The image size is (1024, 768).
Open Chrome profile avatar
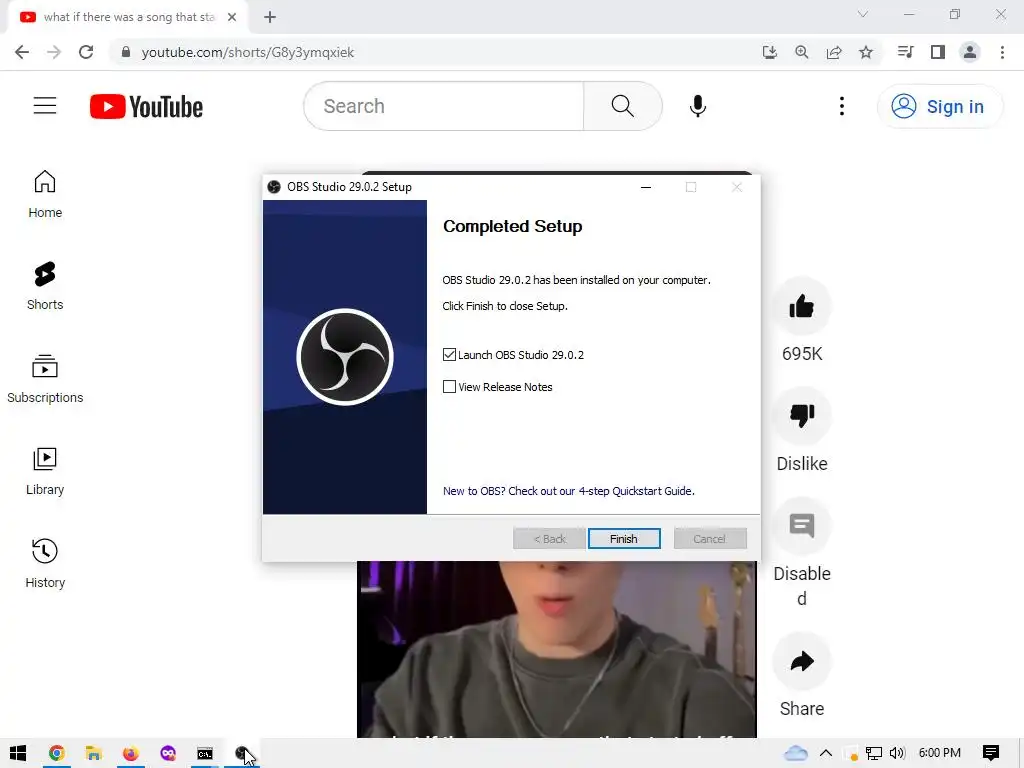[970, 52]
